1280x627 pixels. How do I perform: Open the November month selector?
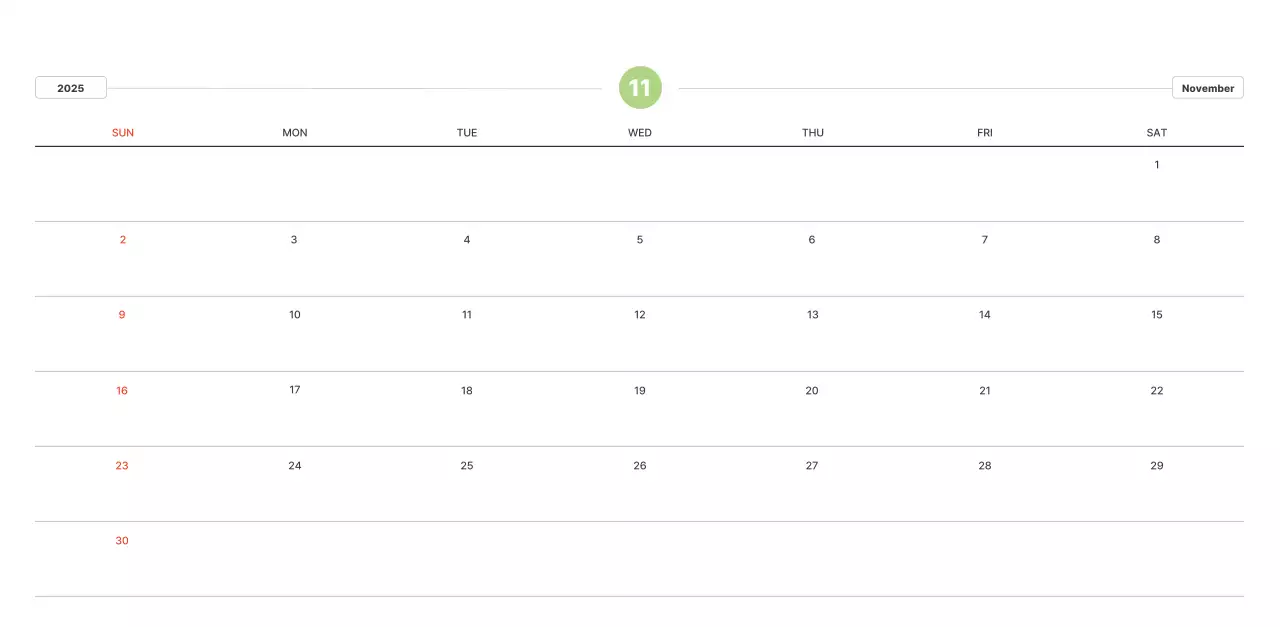pos(1207,88)
